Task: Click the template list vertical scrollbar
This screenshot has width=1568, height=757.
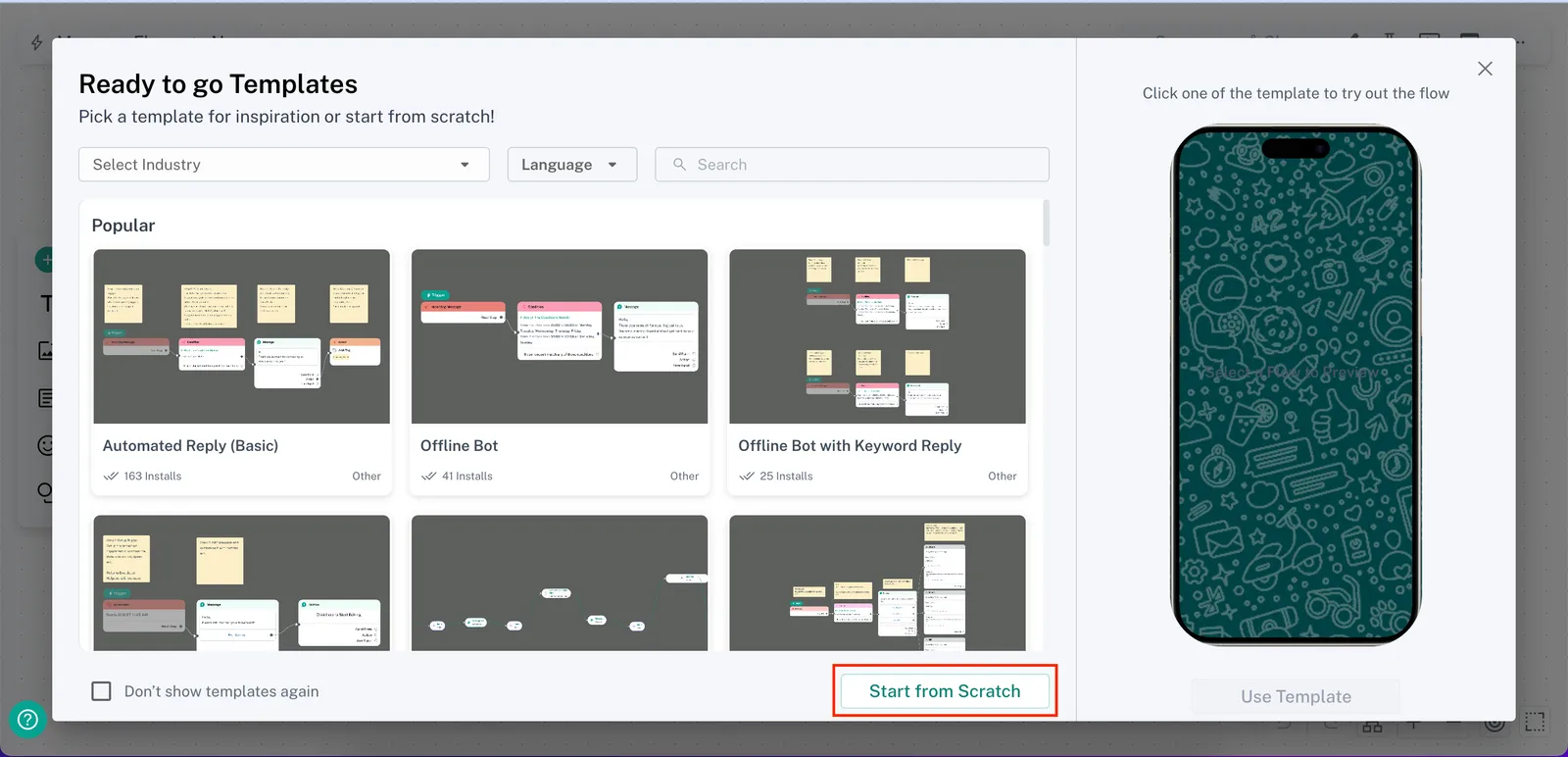Action: click(x=1046, y=224)
